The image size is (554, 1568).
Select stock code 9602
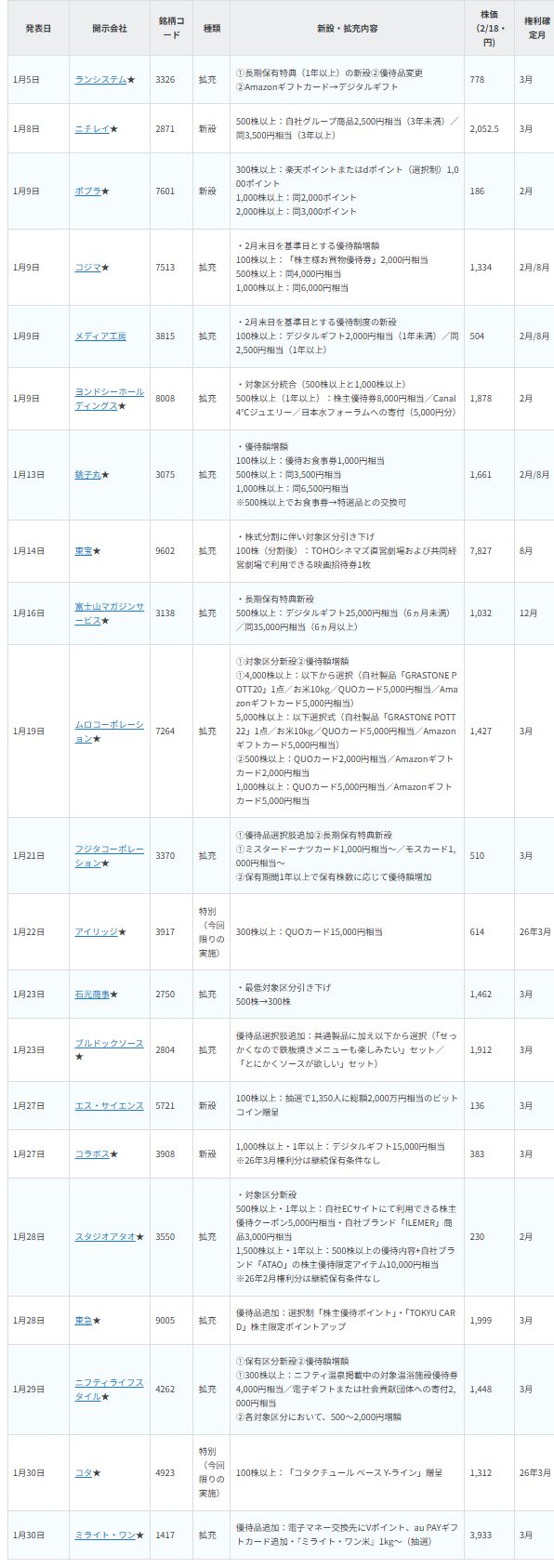(165, 551)
